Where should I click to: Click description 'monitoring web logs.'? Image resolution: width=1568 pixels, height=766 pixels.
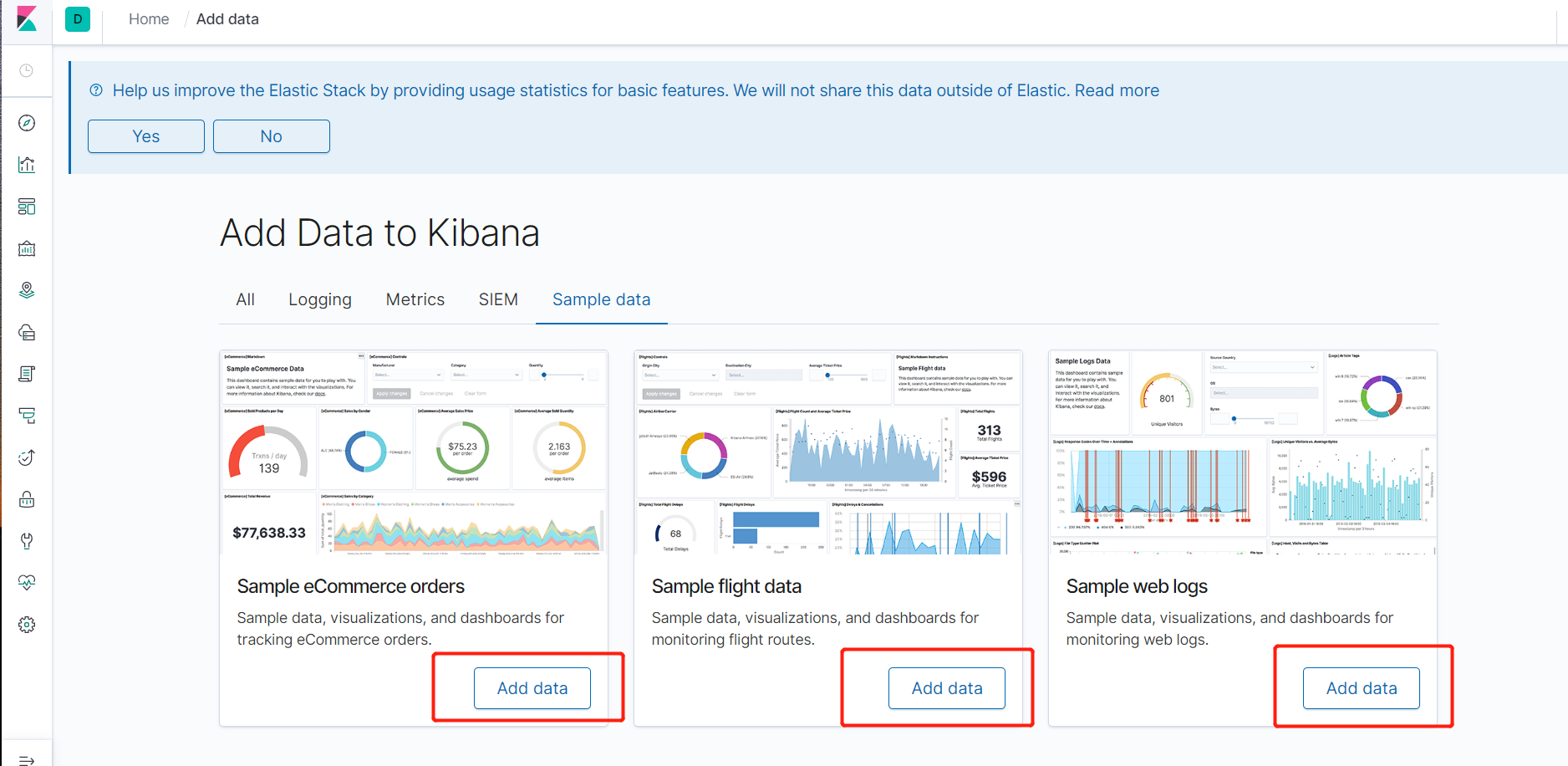pos(1138,640)
